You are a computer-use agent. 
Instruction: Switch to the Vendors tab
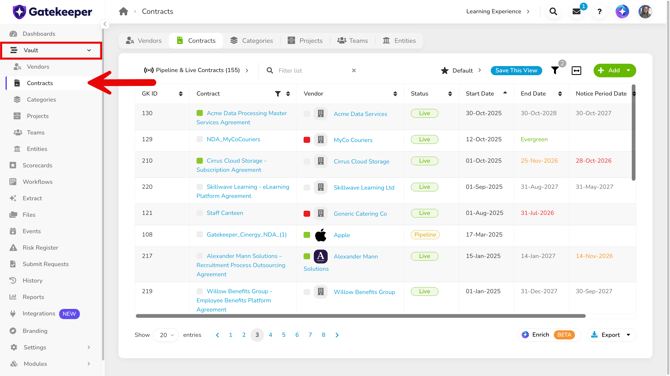coord(144,41)
